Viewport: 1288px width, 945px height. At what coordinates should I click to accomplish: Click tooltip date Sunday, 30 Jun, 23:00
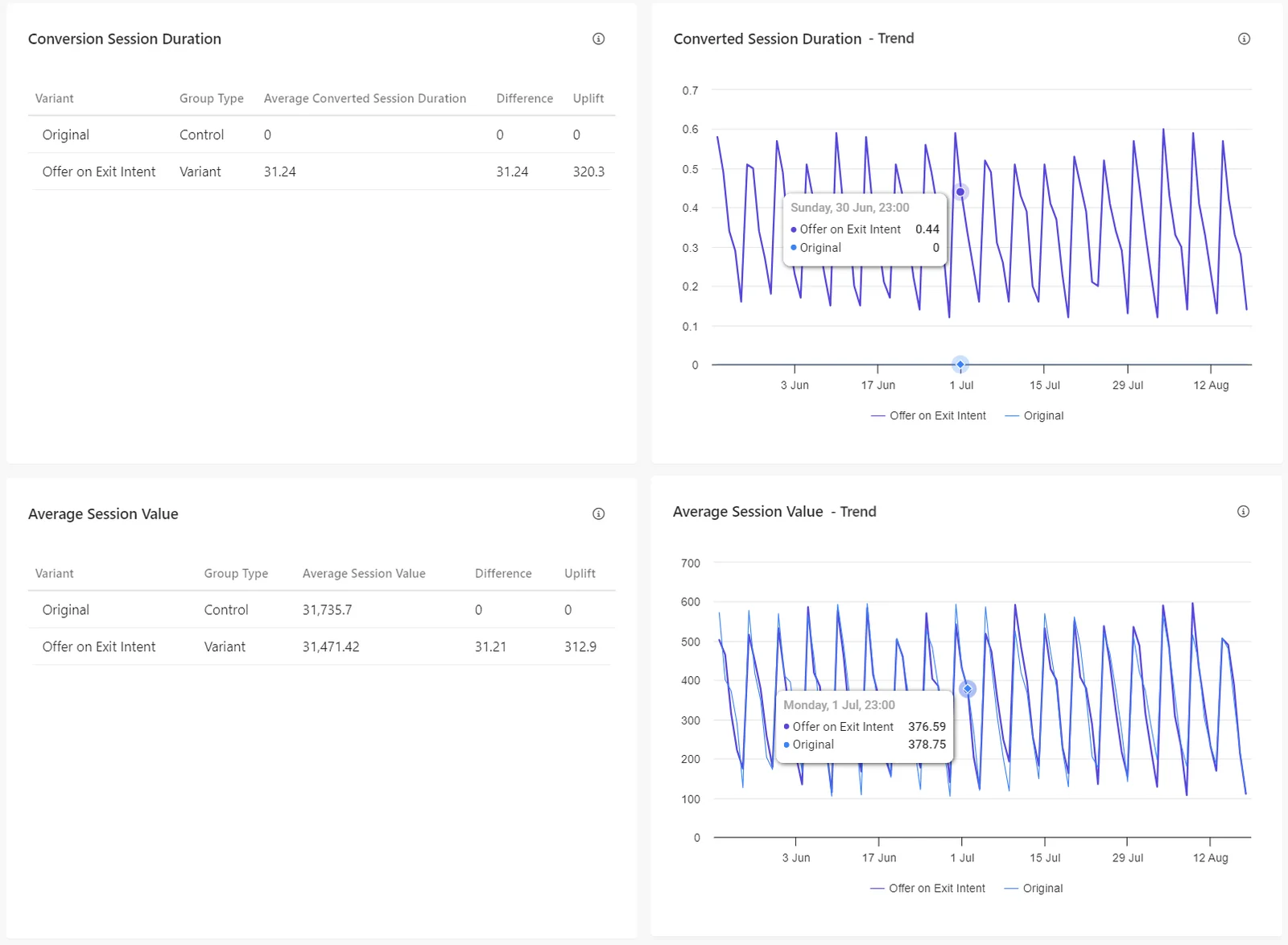[x=850, y=207]
